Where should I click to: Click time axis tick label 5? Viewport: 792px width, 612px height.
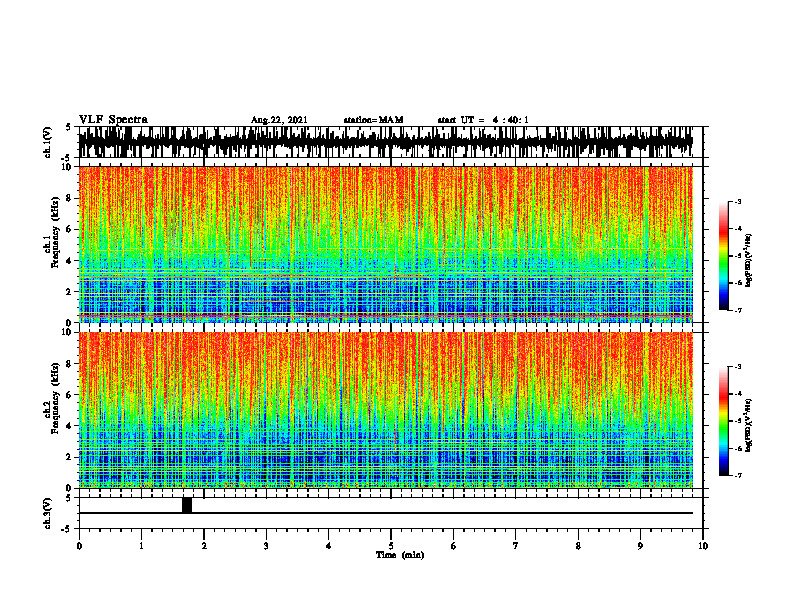pos(391,546)
